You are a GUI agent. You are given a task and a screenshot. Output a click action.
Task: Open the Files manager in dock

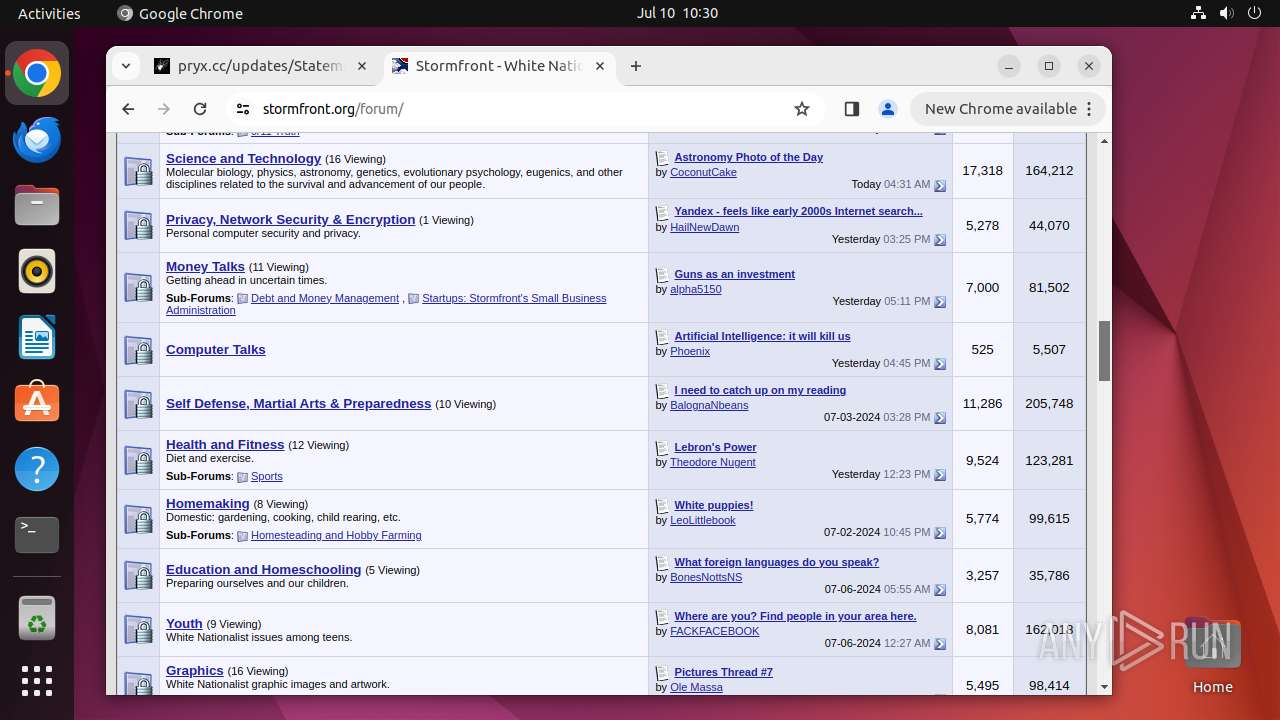[37, 206]
